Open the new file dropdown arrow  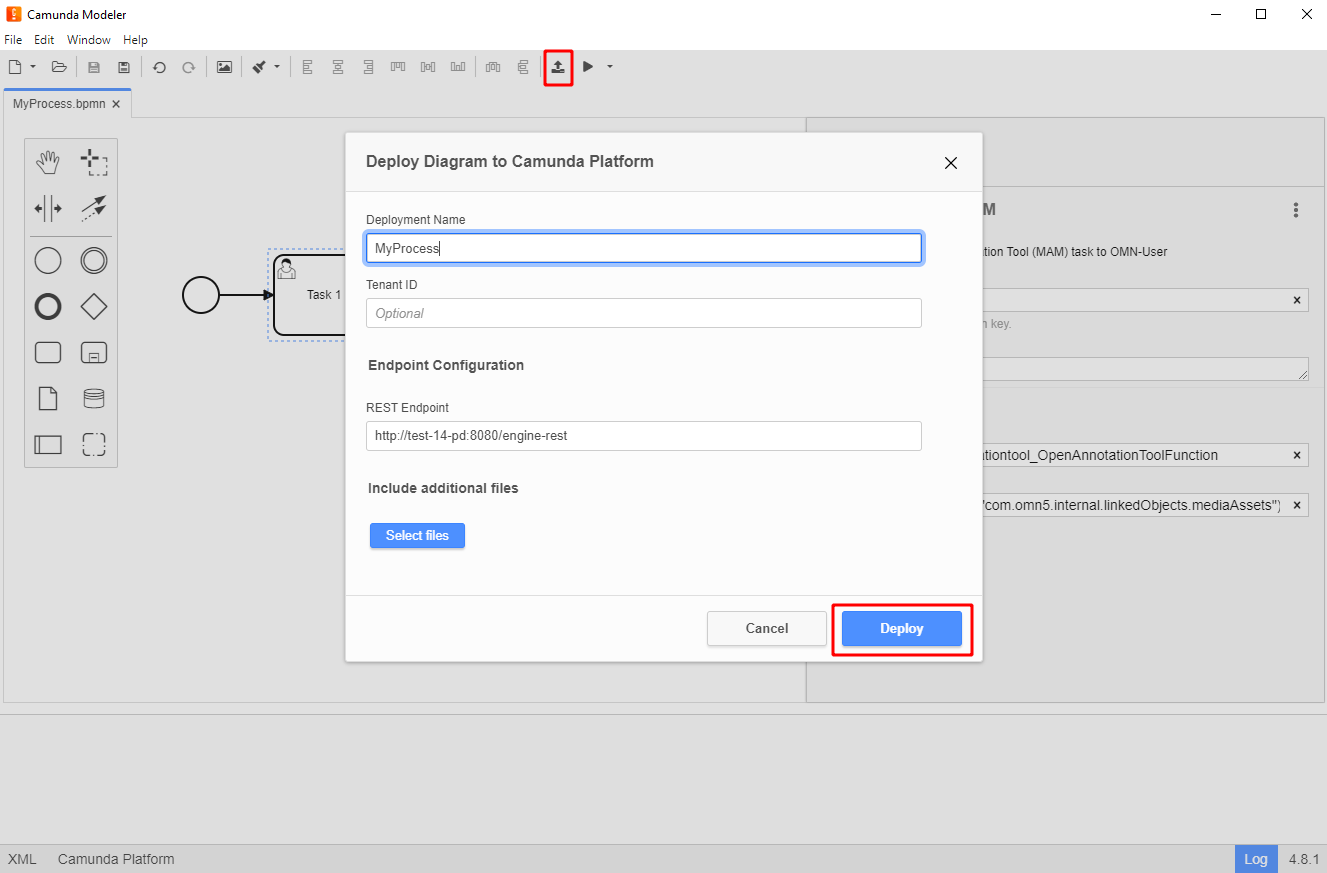coord(33,67)
